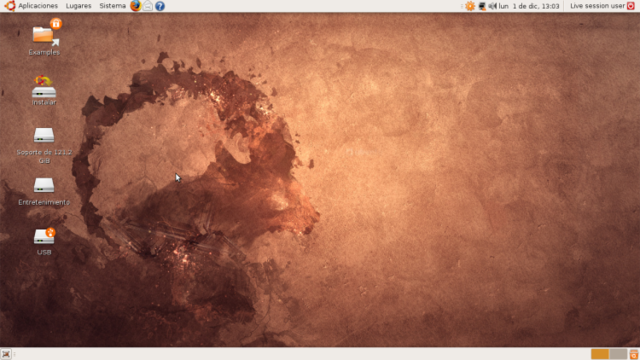Viewport: 640px width, 360px height.
Task: Click the show desktop button
Action: click(x=6, y=354)
